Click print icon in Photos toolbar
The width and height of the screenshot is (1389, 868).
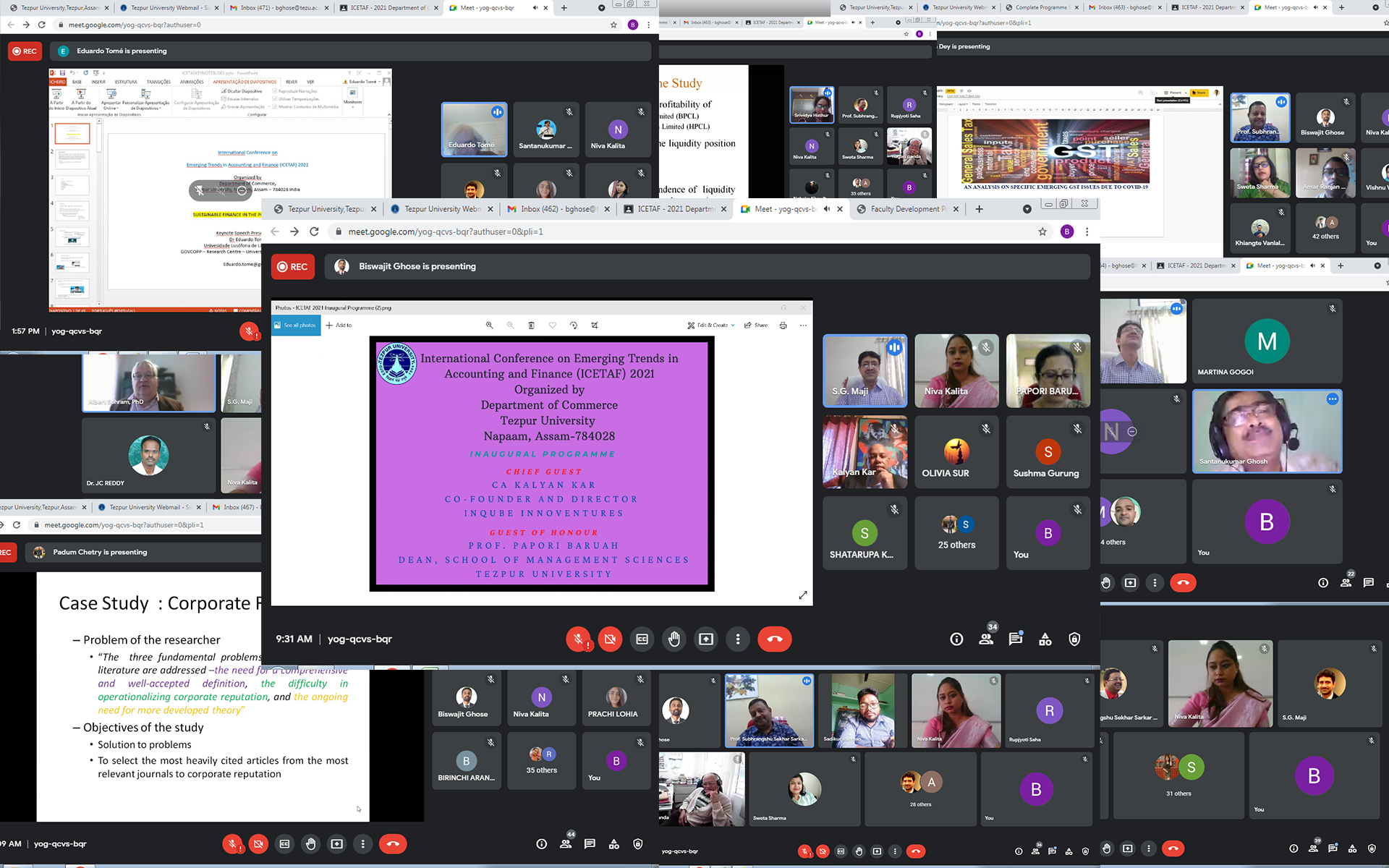click(783, 325)
